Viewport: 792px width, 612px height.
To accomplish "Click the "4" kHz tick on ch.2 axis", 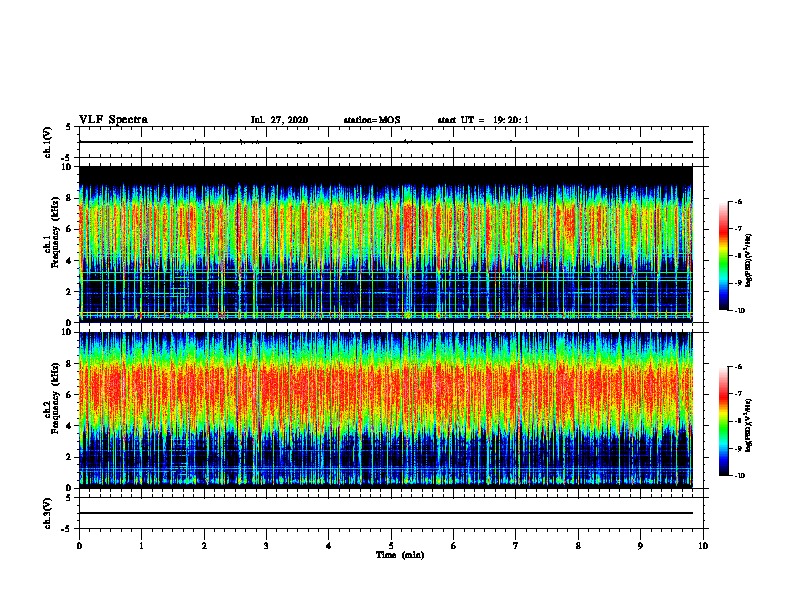I will 69,426.
